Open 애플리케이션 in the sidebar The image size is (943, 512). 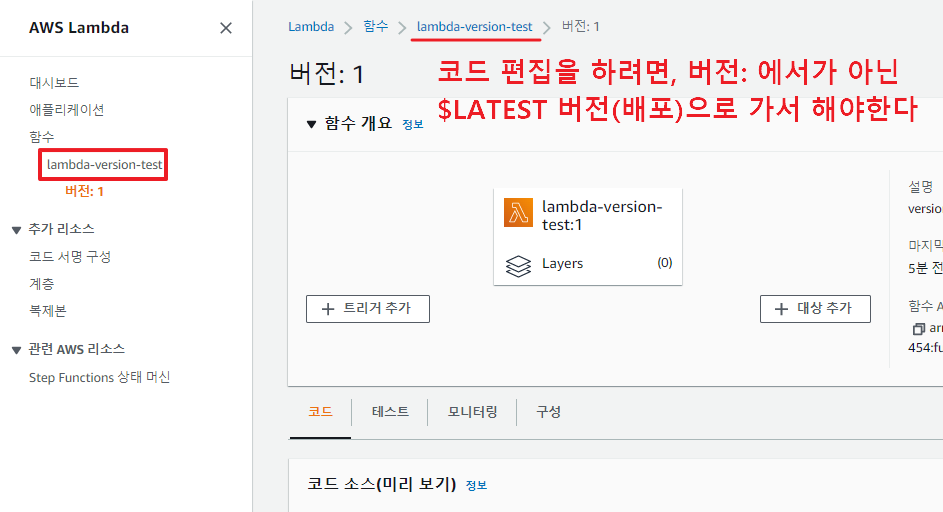point(67,109)
